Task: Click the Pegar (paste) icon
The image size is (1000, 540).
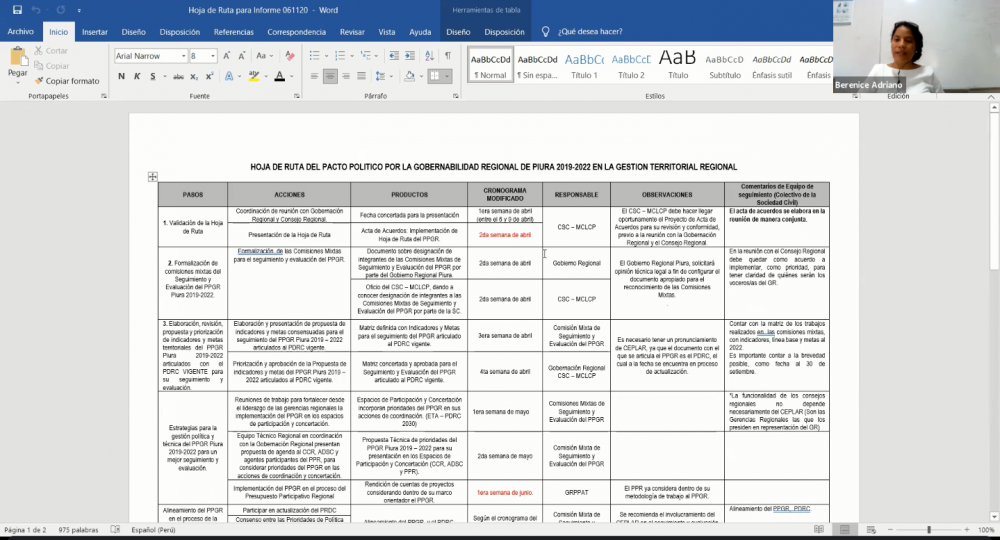Action: click(x=17, y=63)
